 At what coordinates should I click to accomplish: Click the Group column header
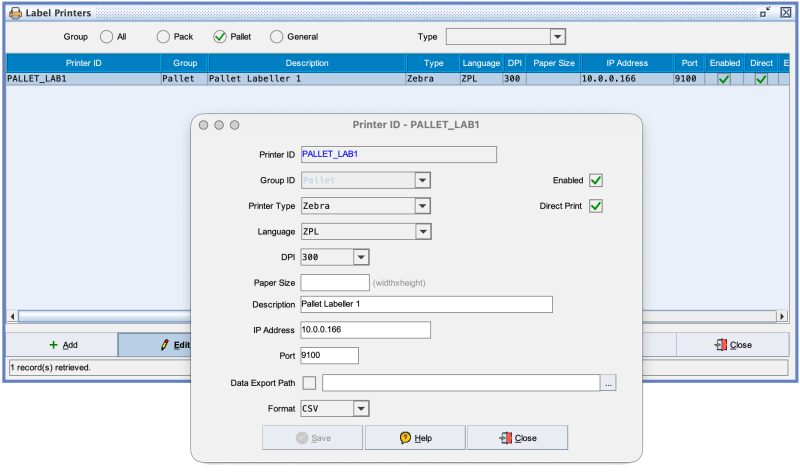coord(185,63)
